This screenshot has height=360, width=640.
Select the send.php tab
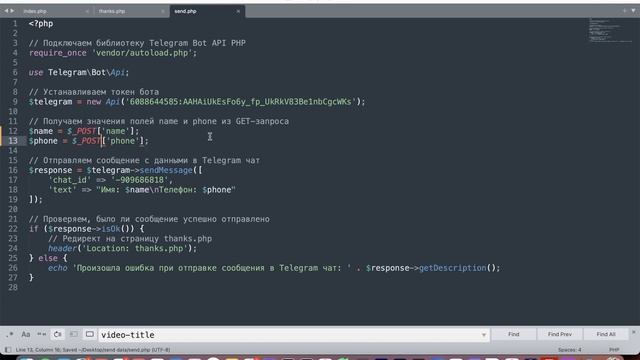[186, 11]
